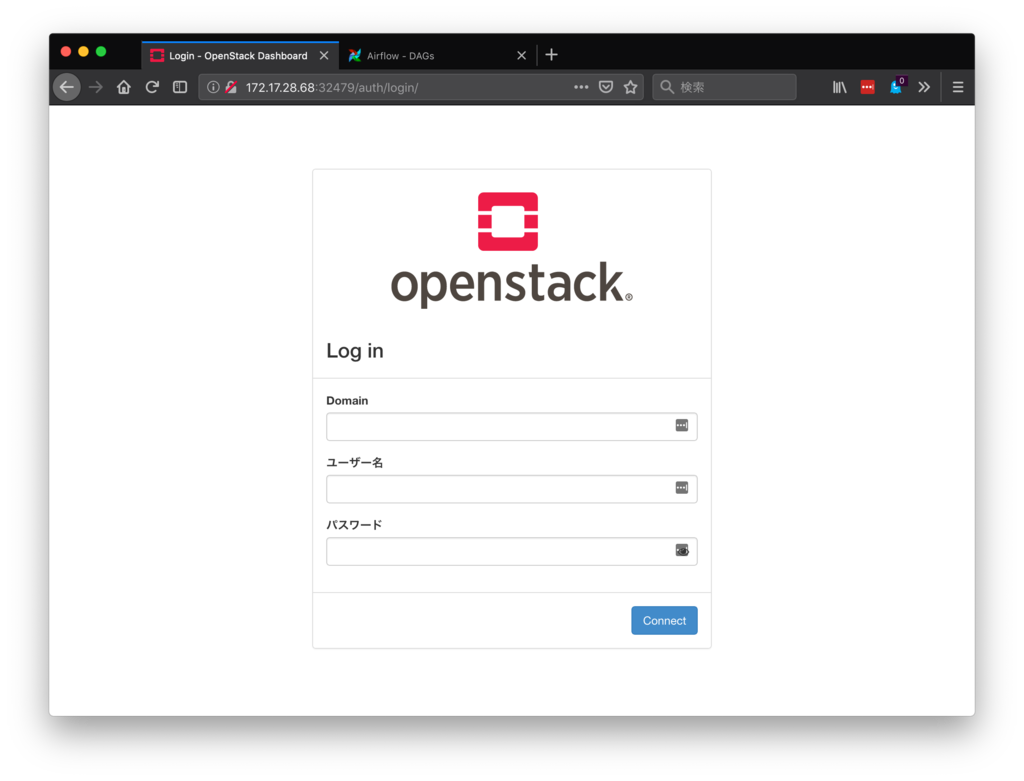Switch to the Airflow - DAGs tab
The image size is (1024, 781).
[x=438, y=56]
